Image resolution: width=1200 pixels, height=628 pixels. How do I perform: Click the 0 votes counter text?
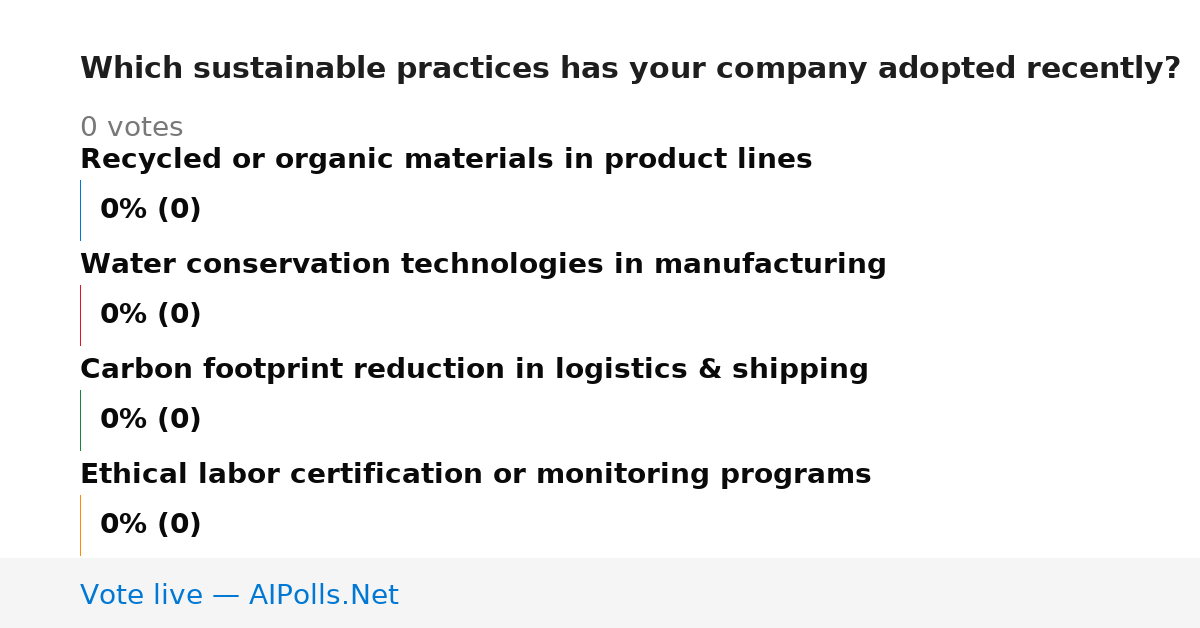pyautogui.click(x=131, y=128)
